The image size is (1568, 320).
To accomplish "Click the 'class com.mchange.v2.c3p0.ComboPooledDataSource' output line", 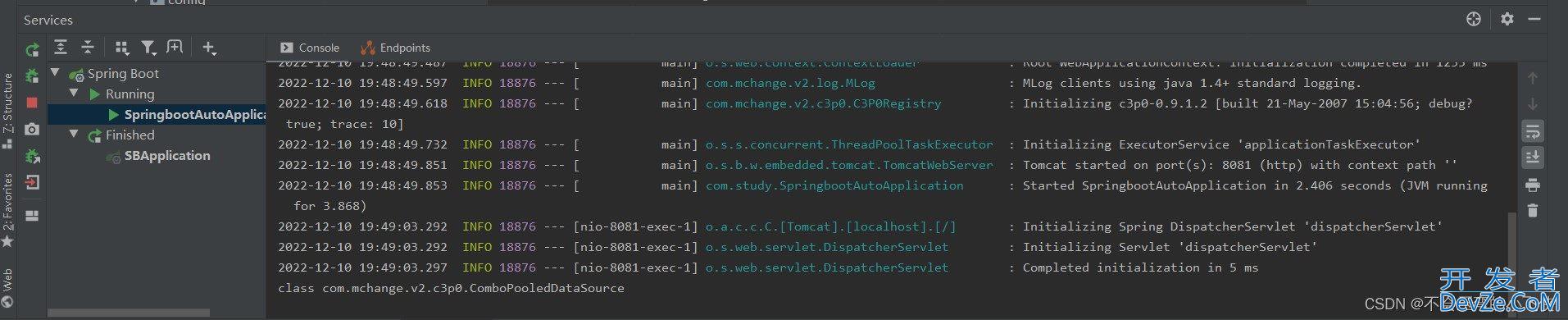I will point(451,288).
